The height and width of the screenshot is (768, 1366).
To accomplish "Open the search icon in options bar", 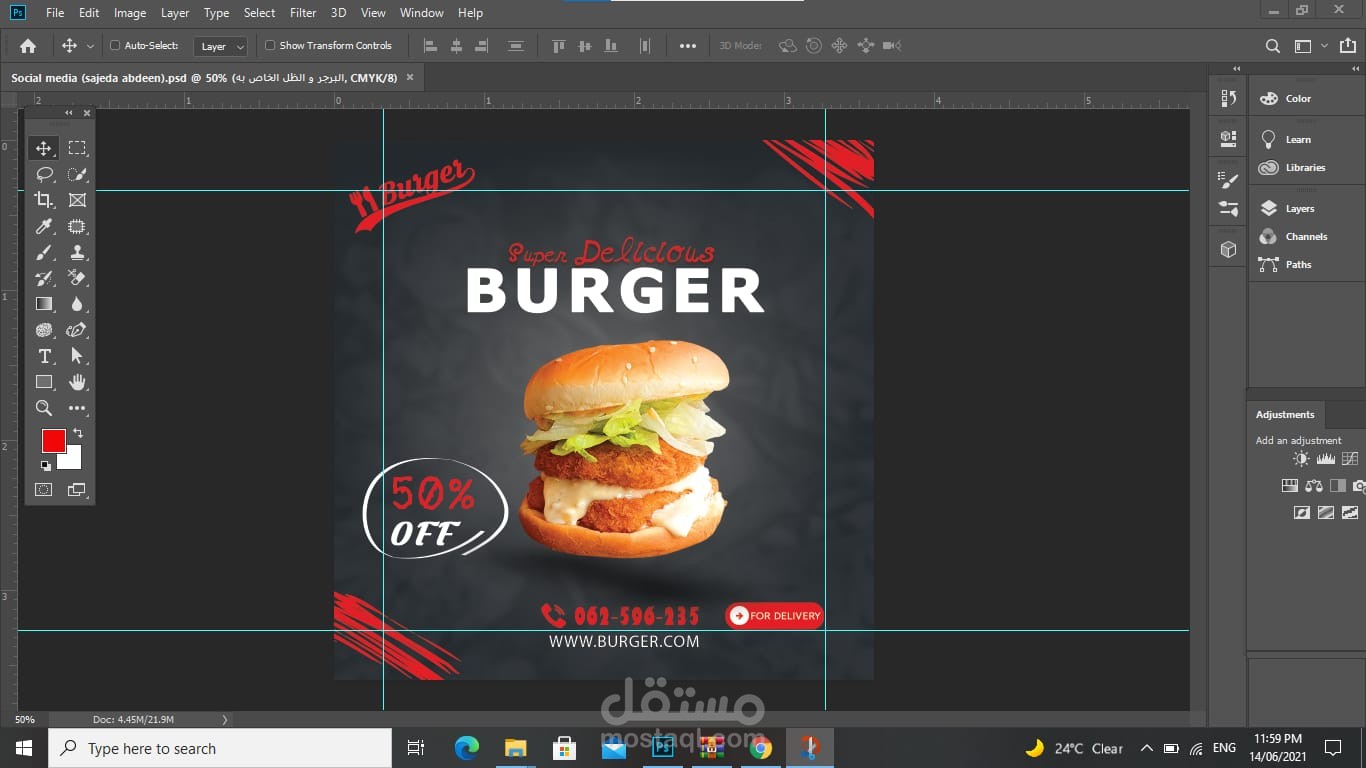I will point(1272,46).
